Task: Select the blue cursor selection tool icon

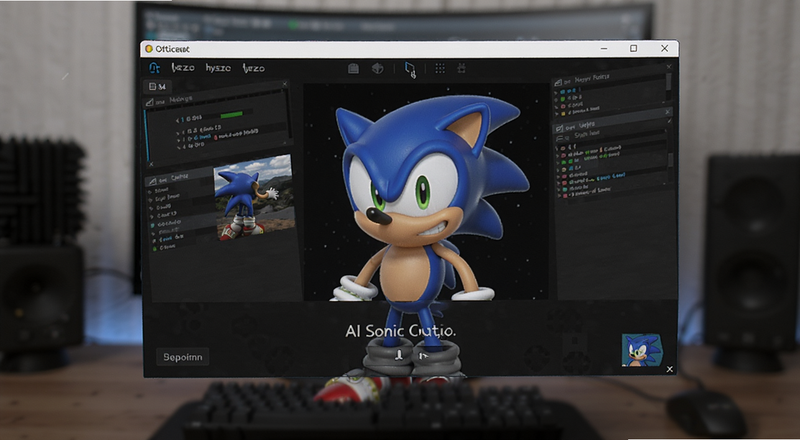Action: coord(410,69)
